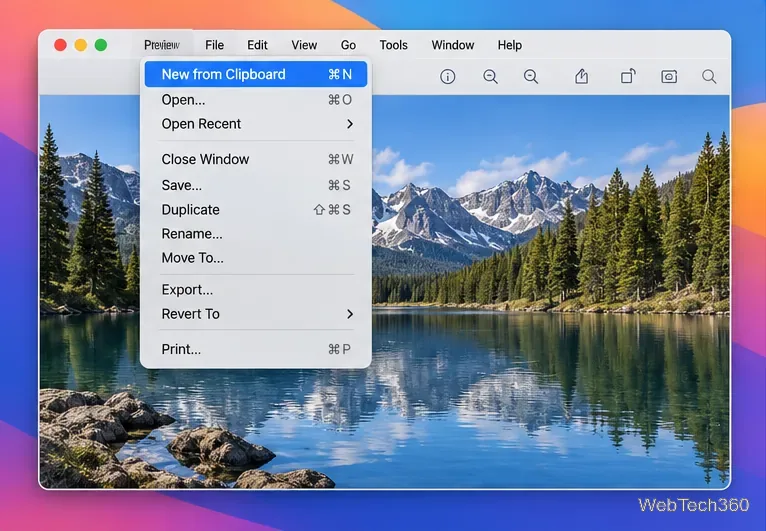766x531 pixels.
Task: Open the Go menu
Action: (x=348, y=45)
